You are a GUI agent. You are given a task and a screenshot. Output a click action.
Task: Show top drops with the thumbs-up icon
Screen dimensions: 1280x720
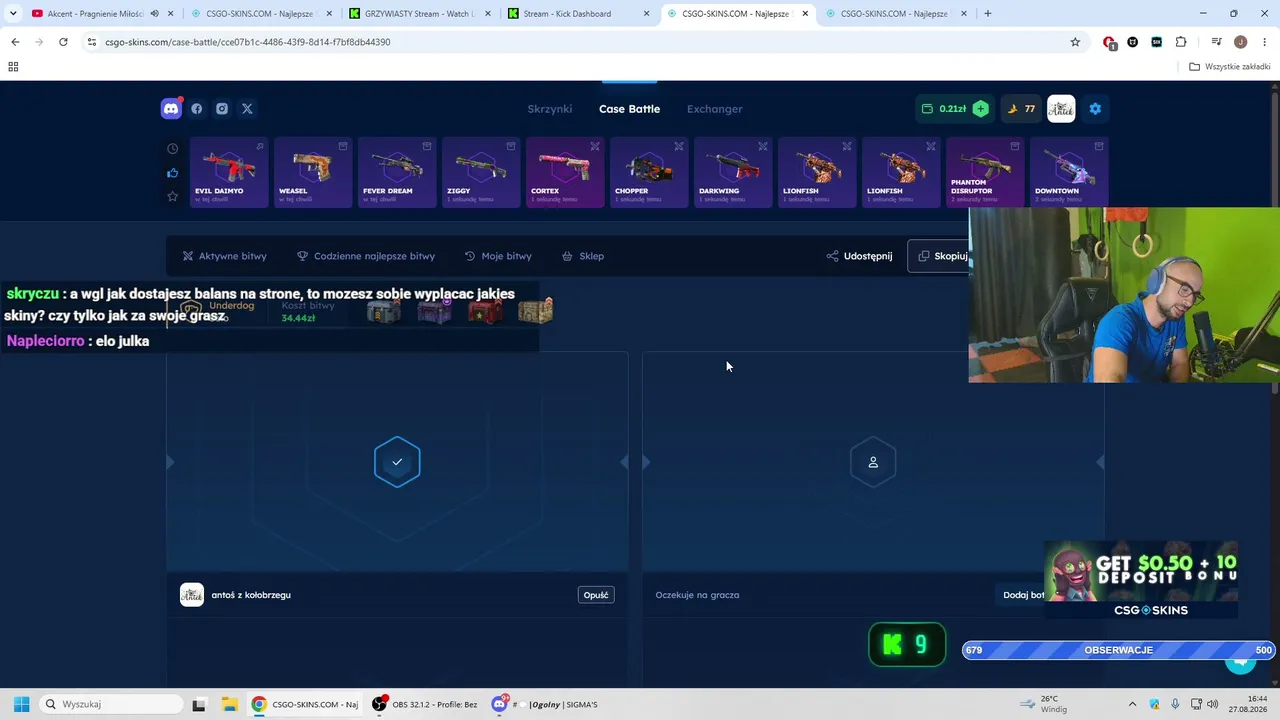pyautogui.click(x=172, y=173)
